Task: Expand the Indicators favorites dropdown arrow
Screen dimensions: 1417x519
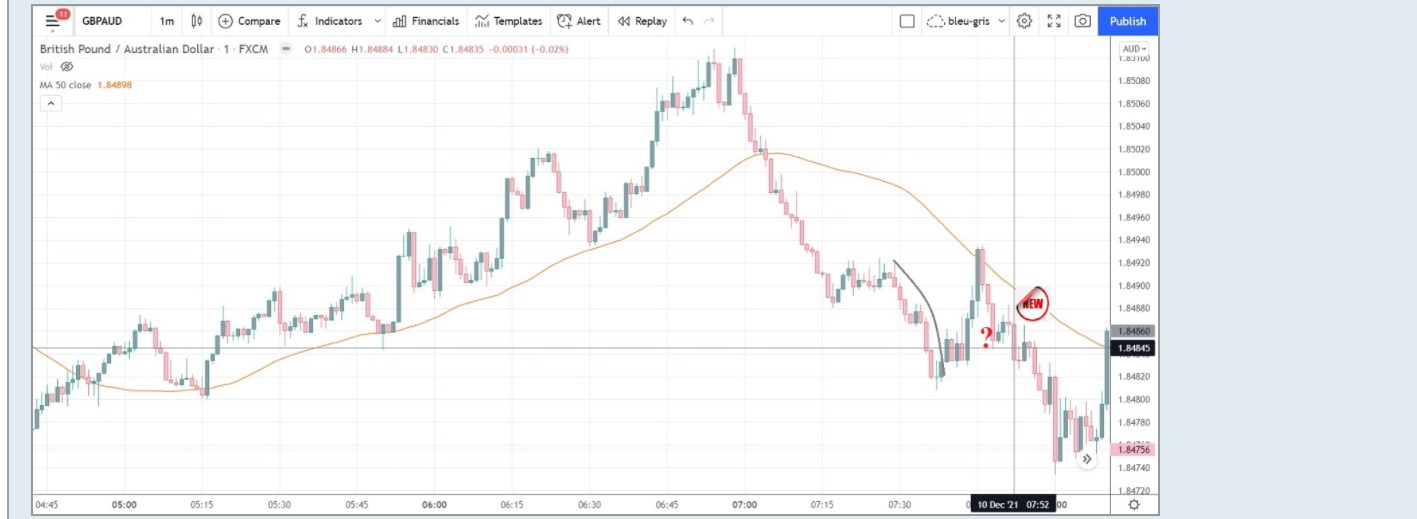Action: [377, 21]
